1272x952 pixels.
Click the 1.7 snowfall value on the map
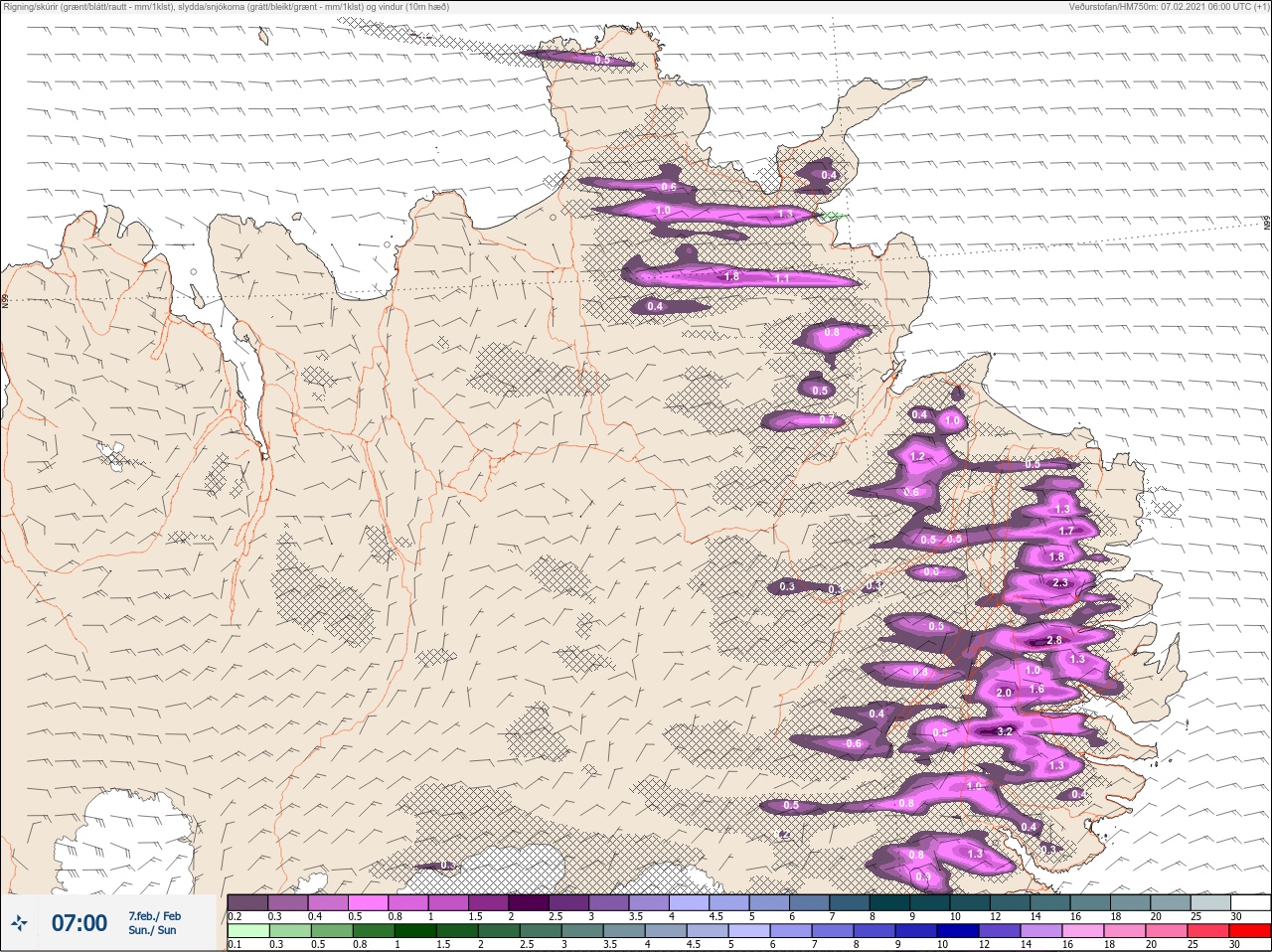tap(1066, 532)
